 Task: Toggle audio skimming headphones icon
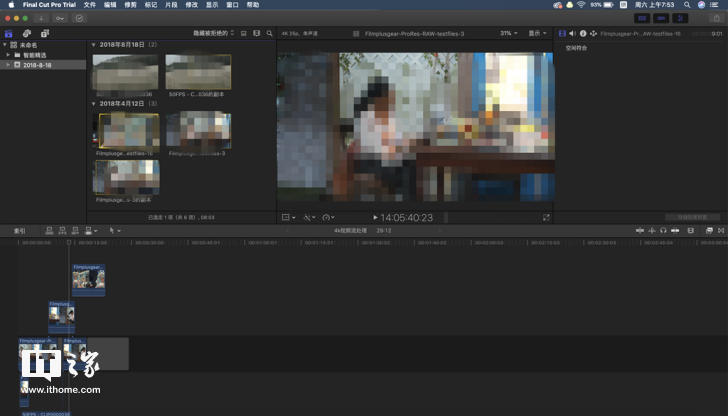click(663, 231)
